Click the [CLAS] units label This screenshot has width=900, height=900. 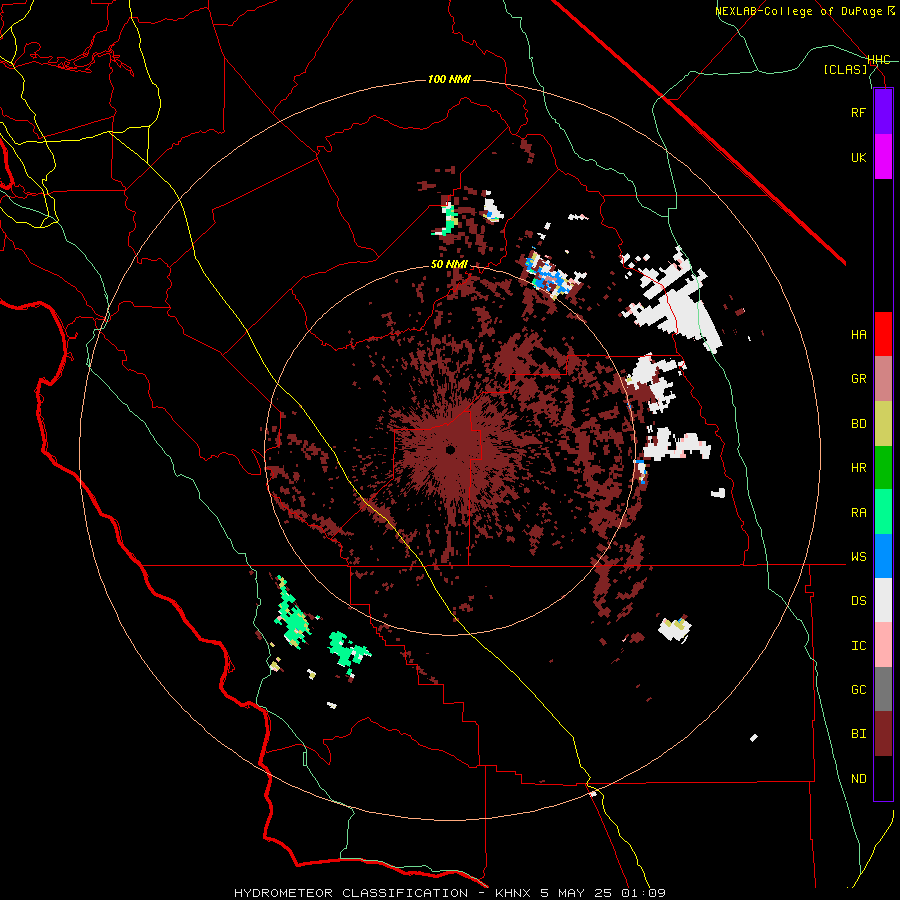[x=845, y=70]
